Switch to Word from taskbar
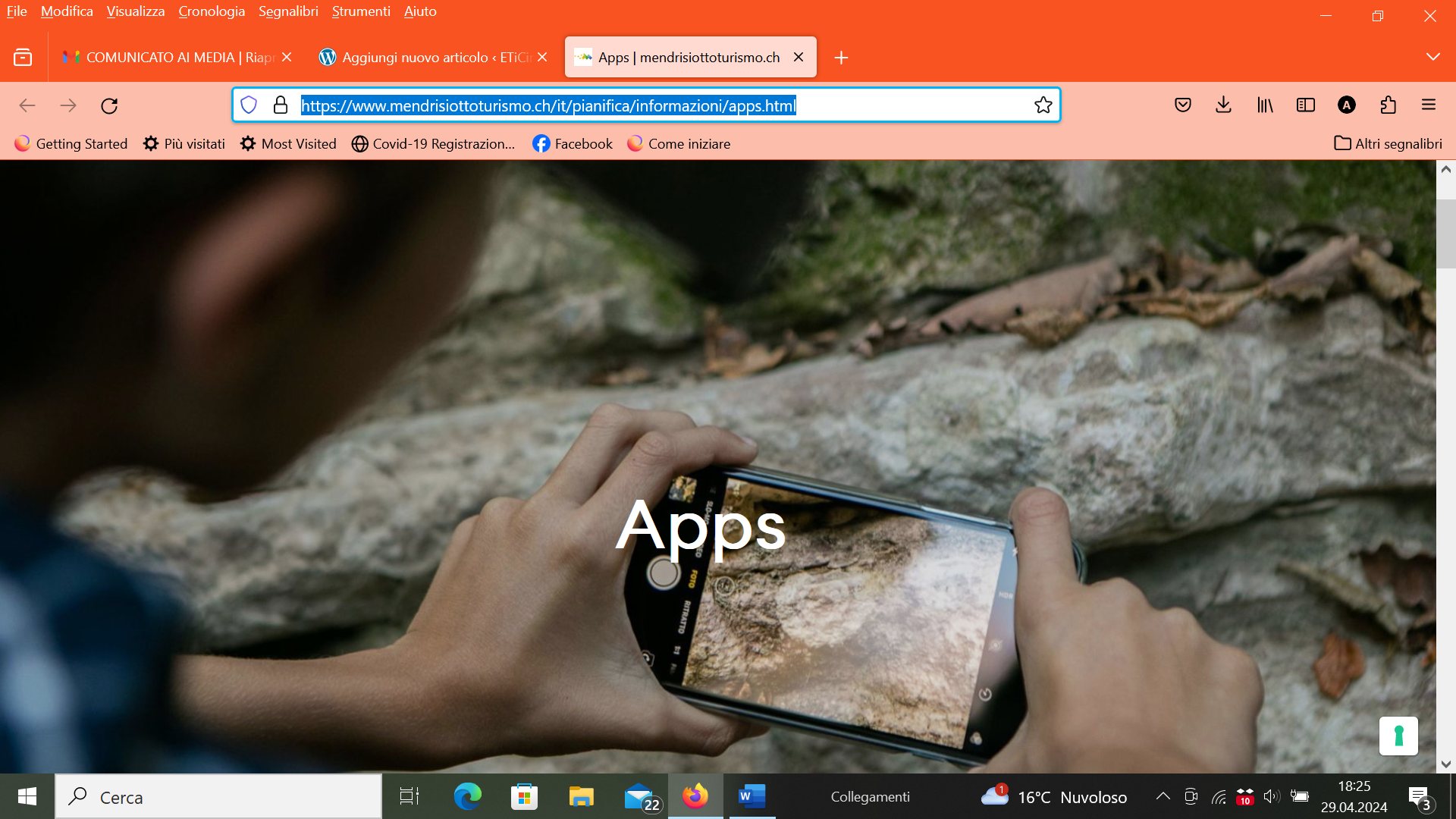This screenshot has height=819, width=1456. (x=752, y=796)
